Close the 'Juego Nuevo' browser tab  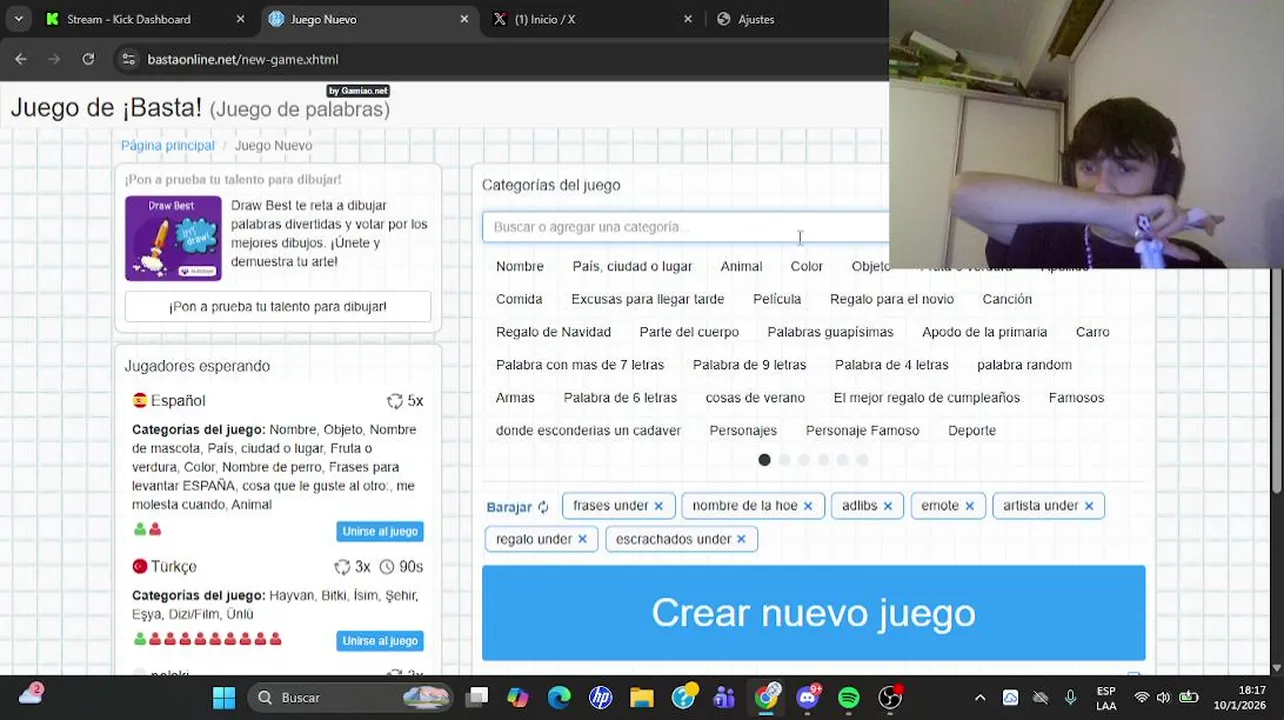tap(464, 19)
